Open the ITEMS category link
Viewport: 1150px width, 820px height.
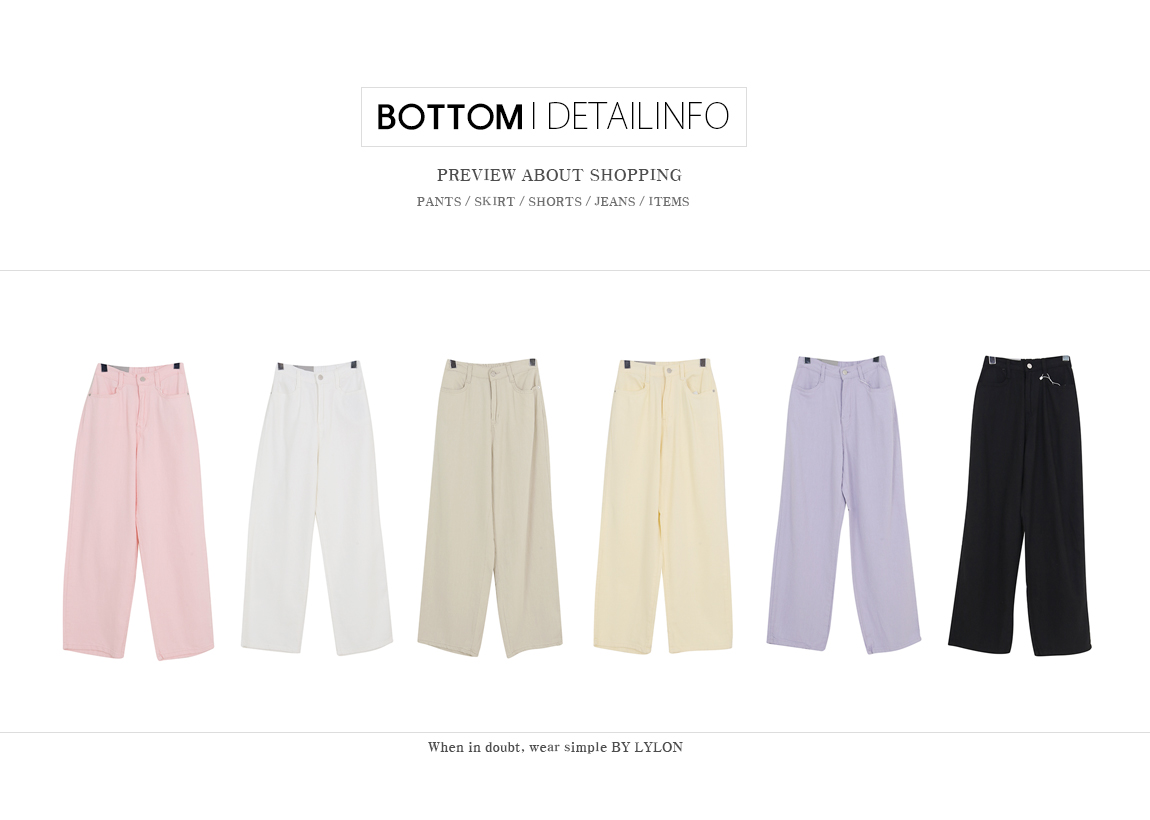coord(669,202)
